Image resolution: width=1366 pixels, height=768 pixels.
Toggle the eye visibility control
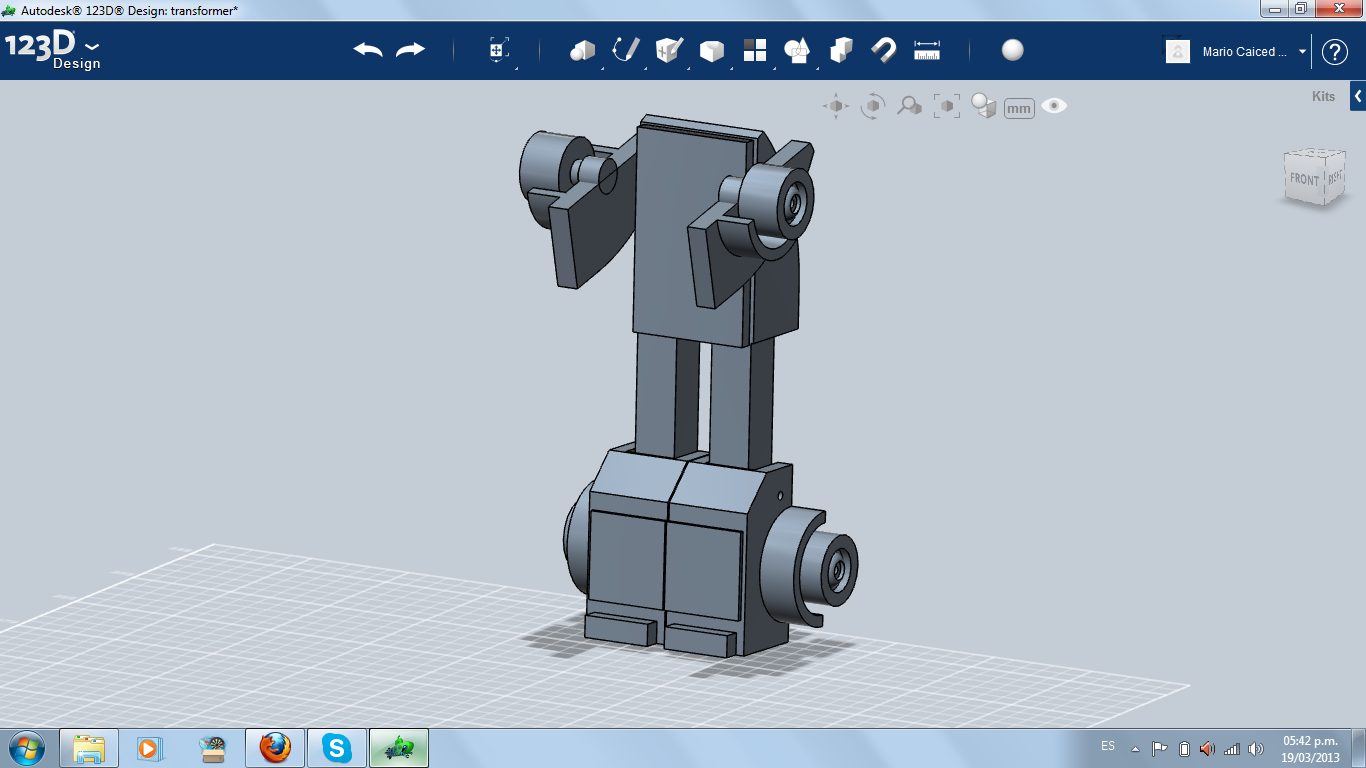click(1054, 106)
